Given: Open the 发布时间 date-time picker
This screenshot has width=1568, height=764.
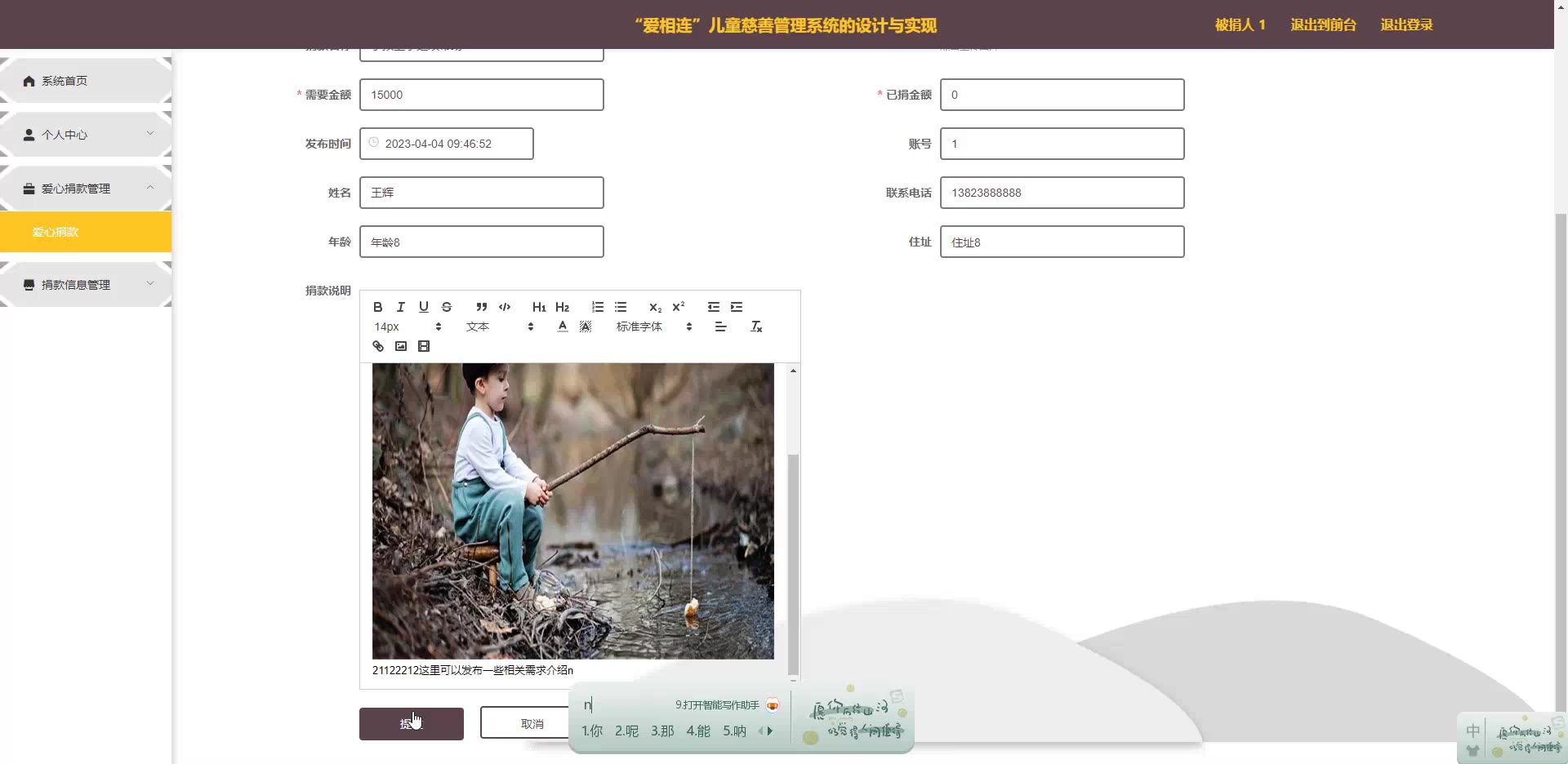Looking at the screenshot, I should click(x=447, y=144).
